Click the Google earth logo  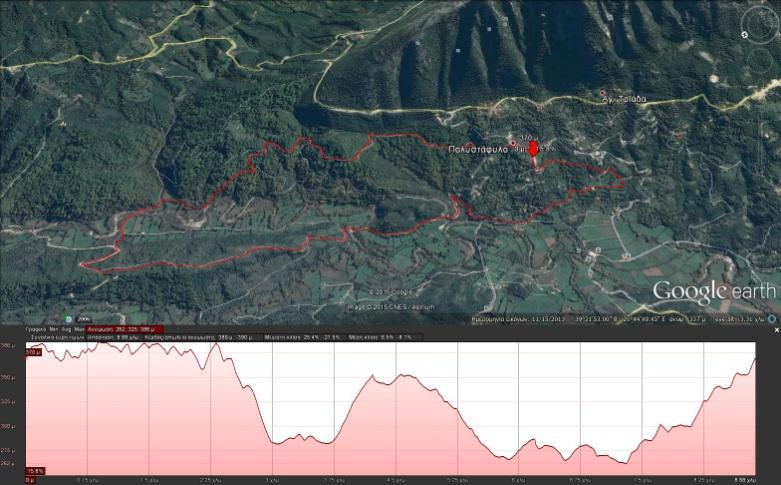(x=714, y=292)
